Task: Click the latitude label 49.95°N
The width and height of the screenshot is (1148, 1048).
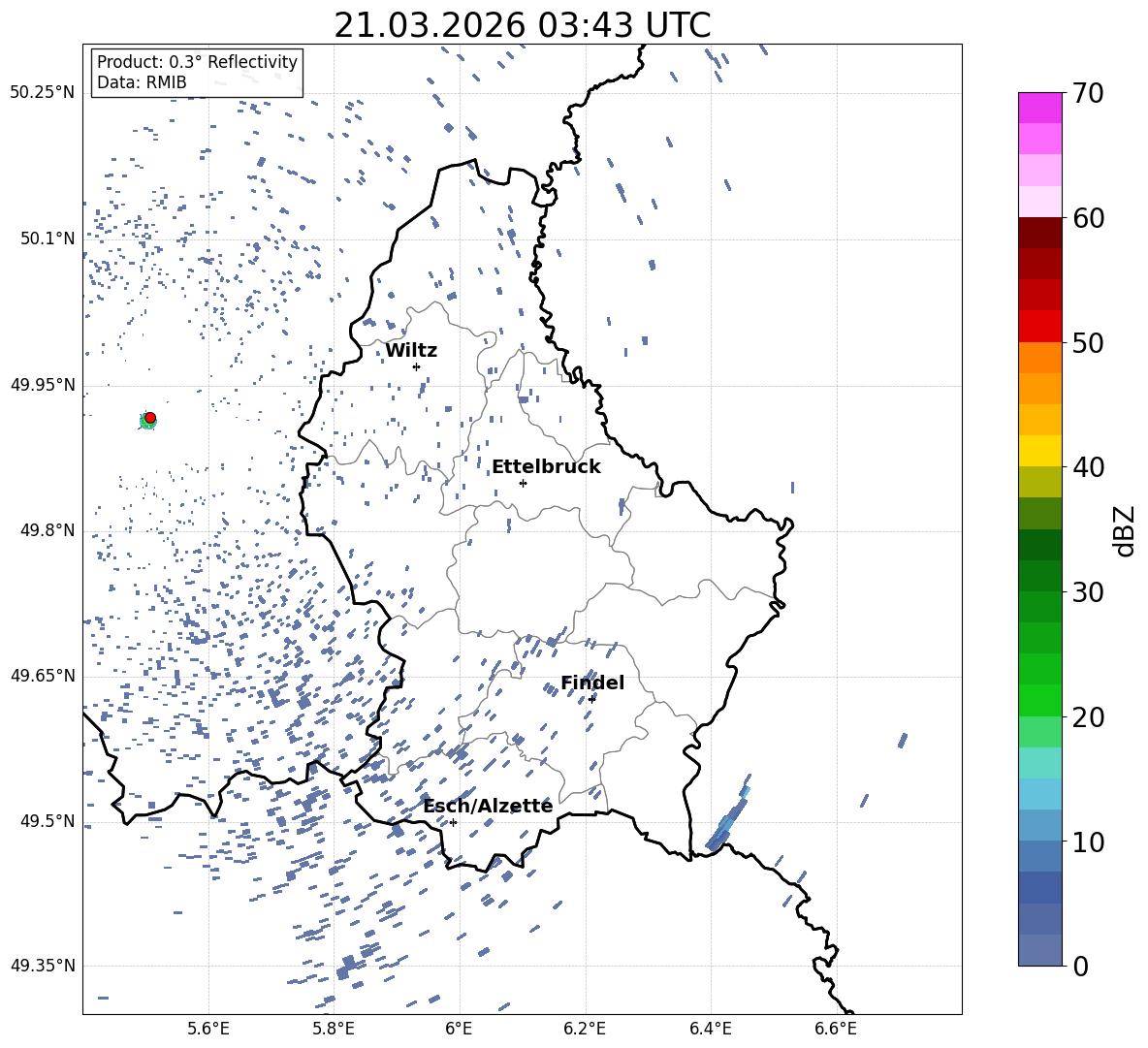Action: (43, 385)
